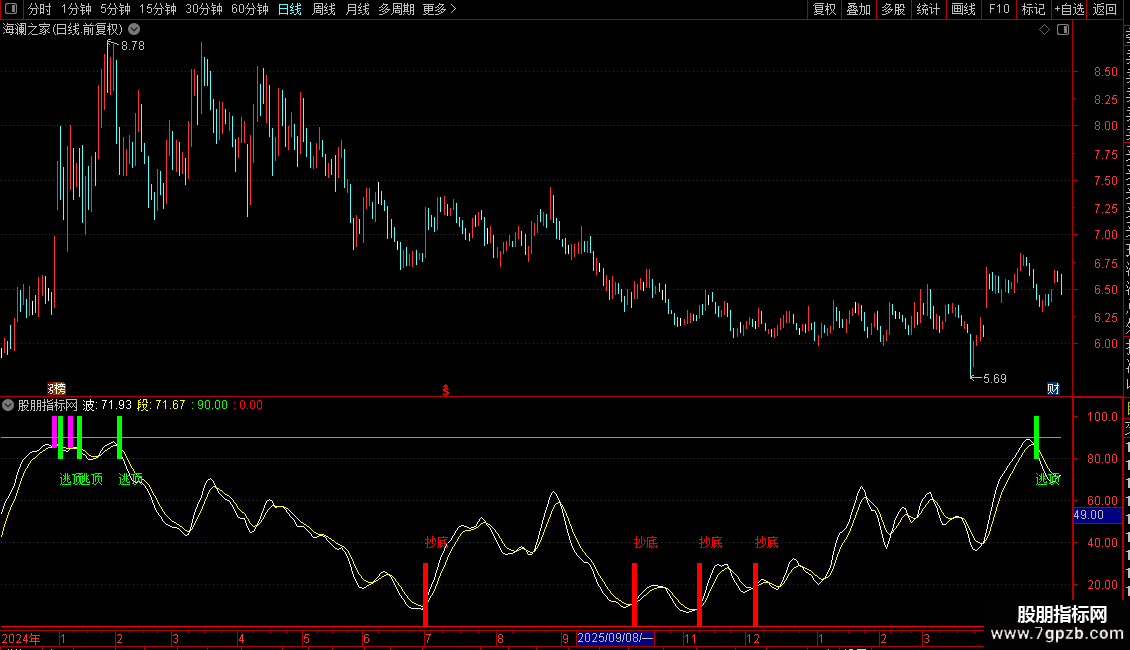Select the 60分钟 period tab
Viewport: 1130px width, 650px height.
249,9
